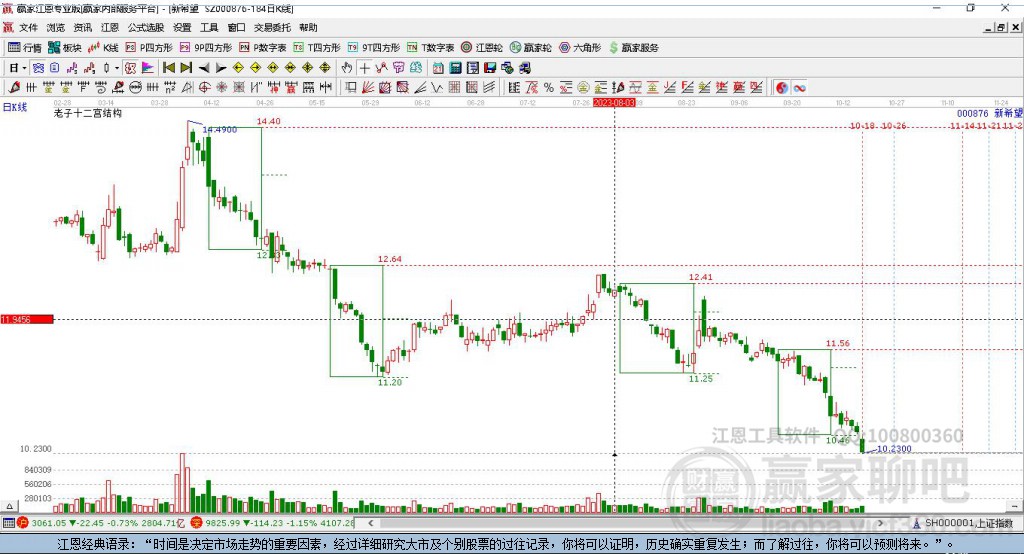Click the red yin-yang icon

(782, 88)
